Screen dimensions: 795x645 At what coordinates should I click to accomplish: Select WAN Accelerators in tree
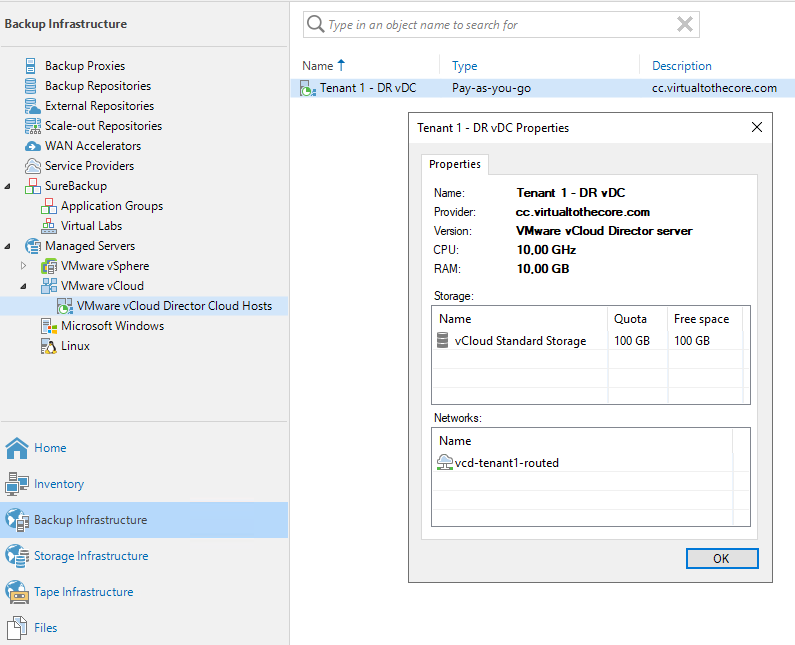[93, 146]
